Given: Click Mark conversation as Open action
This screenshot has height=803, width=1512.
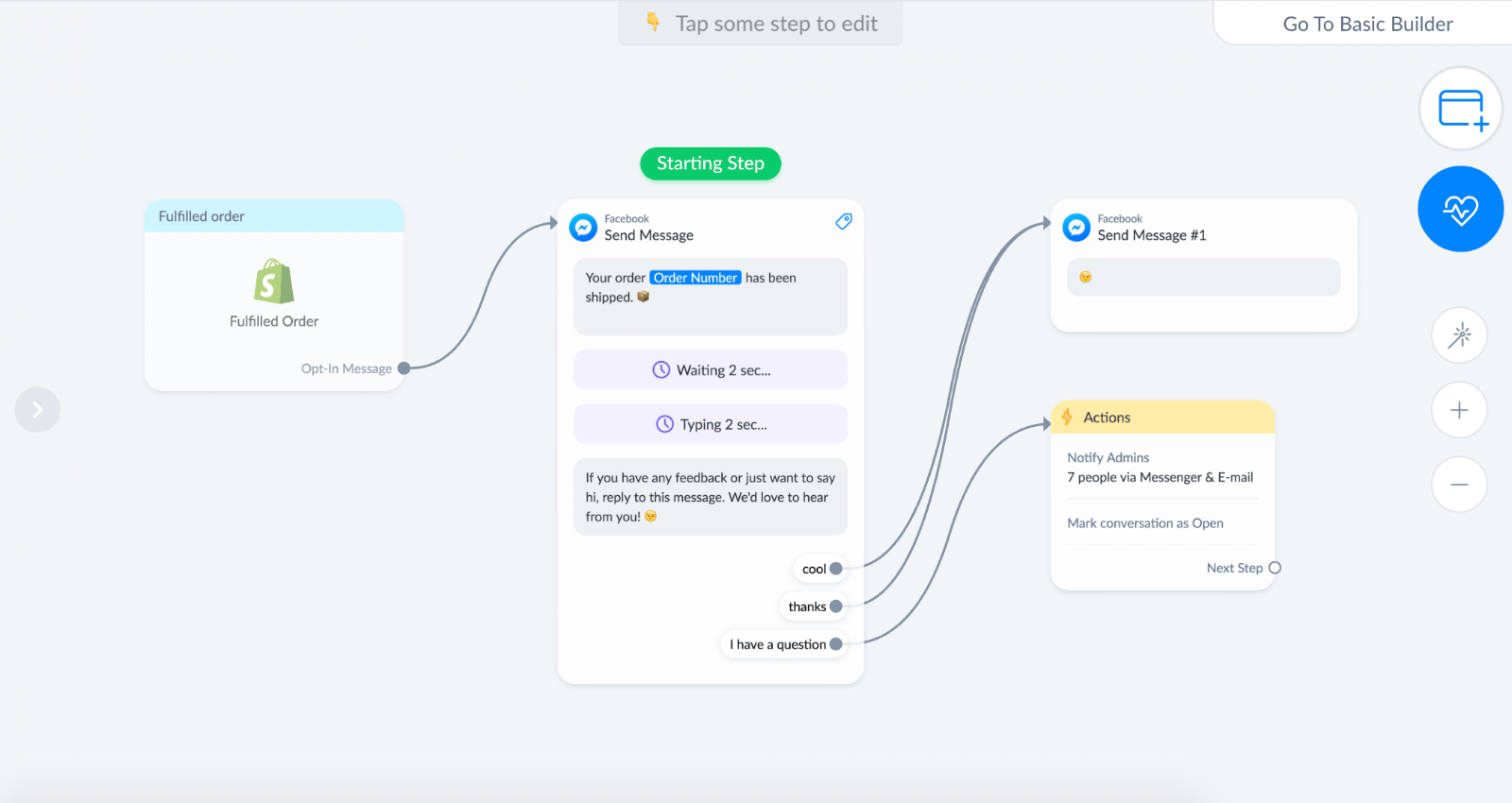Looking at the screenshot, I should click(x=1145, y=523).
